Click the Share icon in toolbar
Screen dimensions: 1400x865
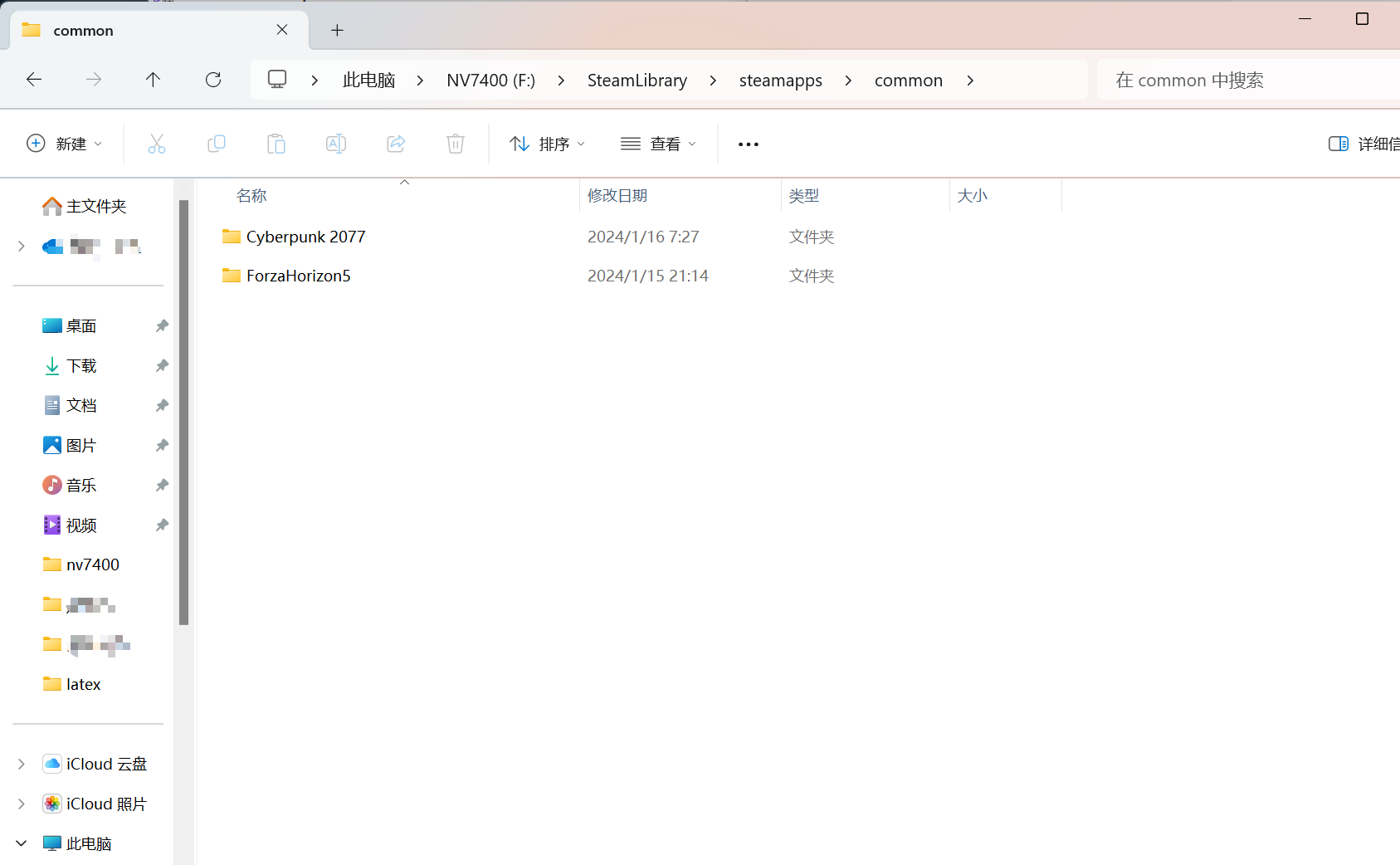click(x=396, y=144)
